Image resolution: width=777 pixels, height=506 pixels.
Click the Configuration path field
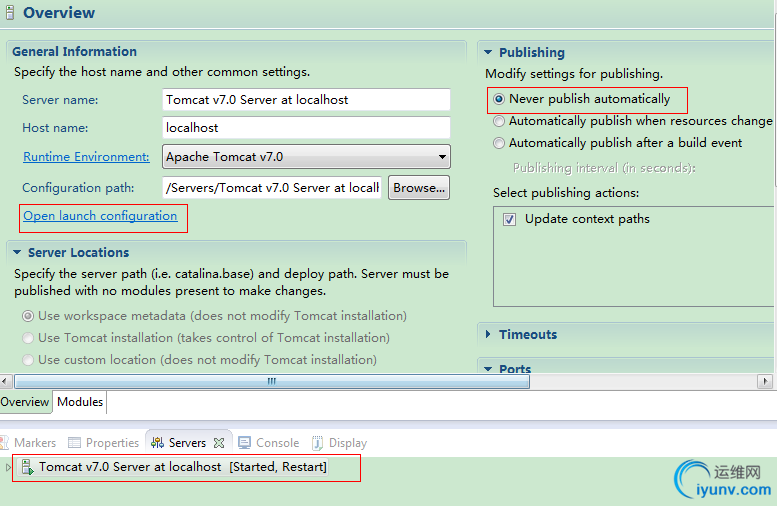(x=272, y=188)
